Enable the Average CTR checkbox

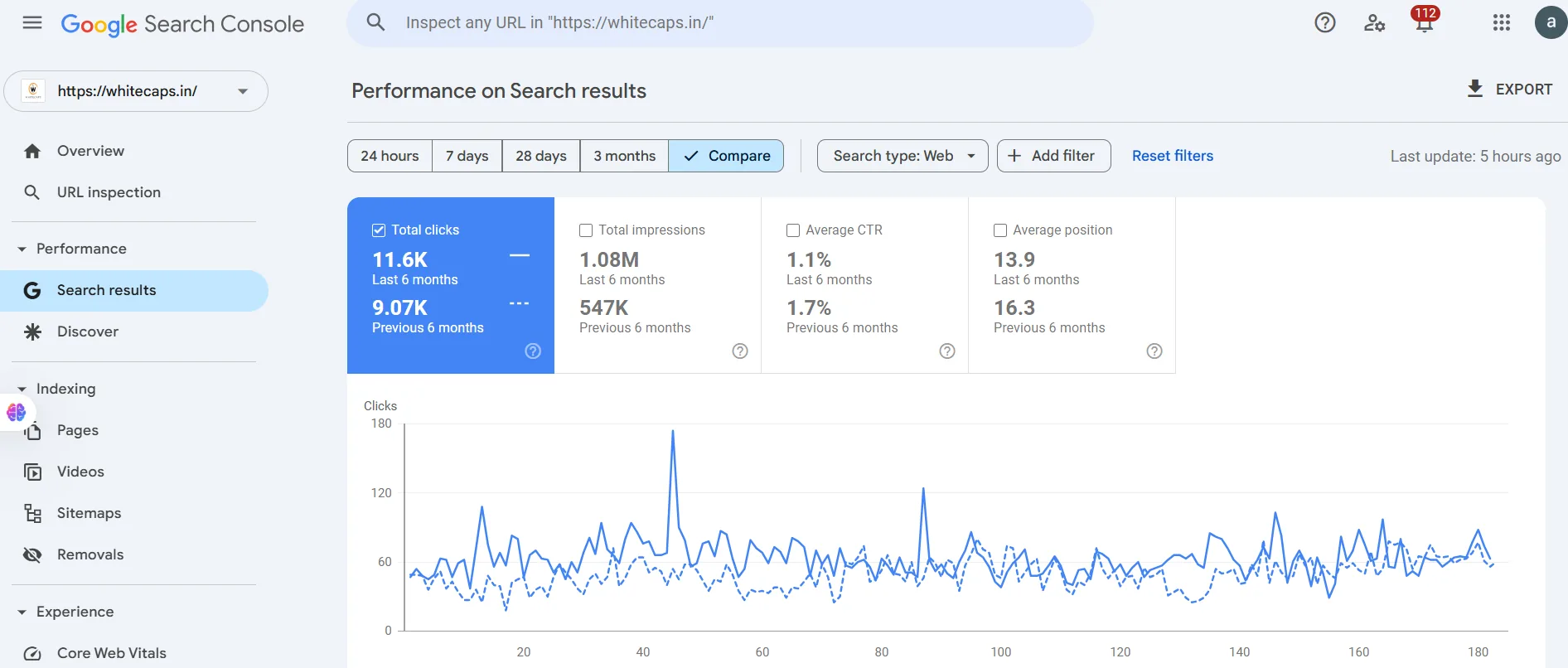pyautogui.click(x=793, y=230)
